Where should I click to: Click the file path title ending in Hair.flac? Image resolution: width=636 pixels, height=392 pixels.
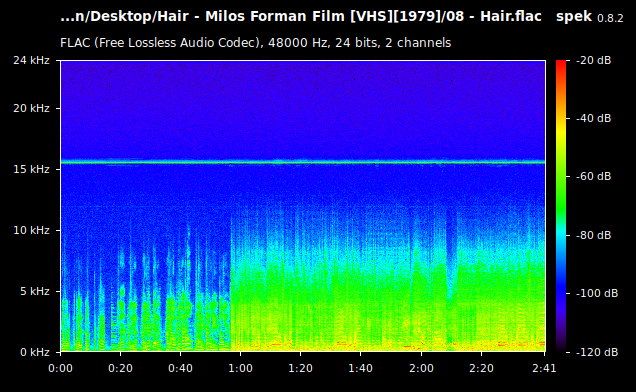tap(301, 17)
